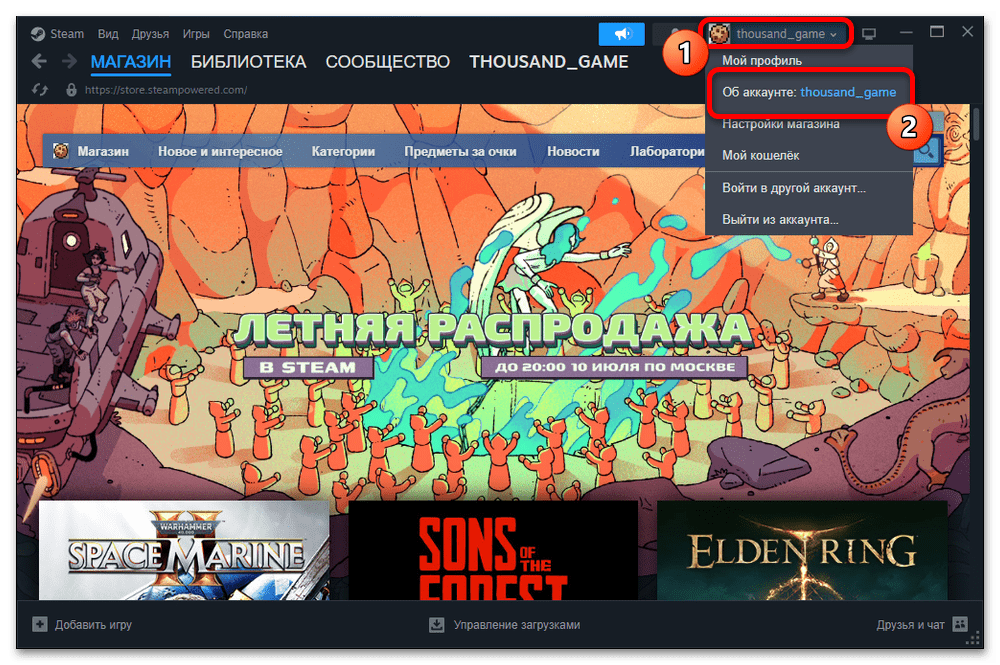This screenshot has height=665, width=1000.
Task: Switch to the THOUSAND_GAME tab
Action: coord(548,62)
